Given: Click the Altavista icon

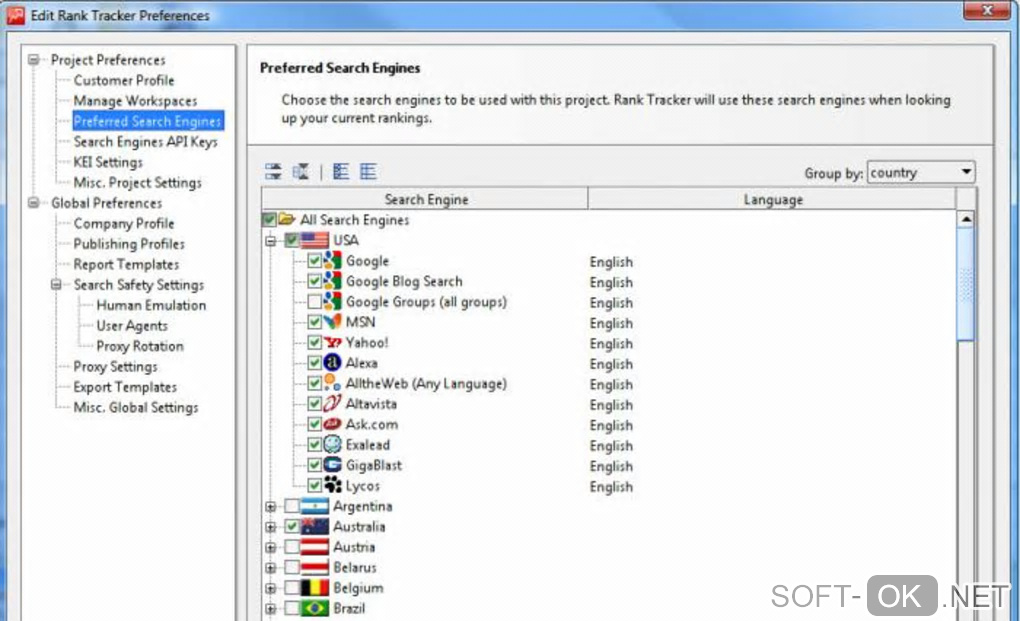Looking at the screenshot, I should coord(332,404).
